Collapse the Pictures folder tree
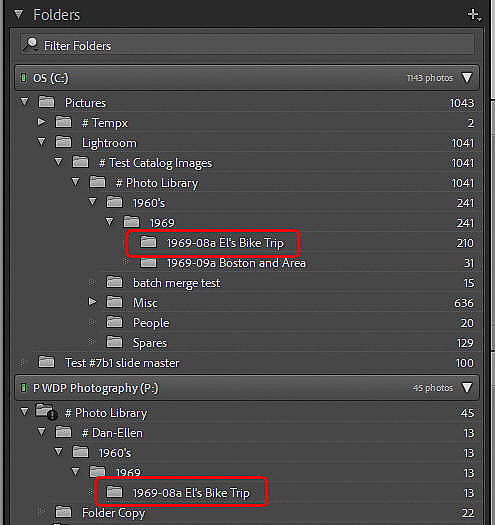The image size is (495, 525). (24, 101)
